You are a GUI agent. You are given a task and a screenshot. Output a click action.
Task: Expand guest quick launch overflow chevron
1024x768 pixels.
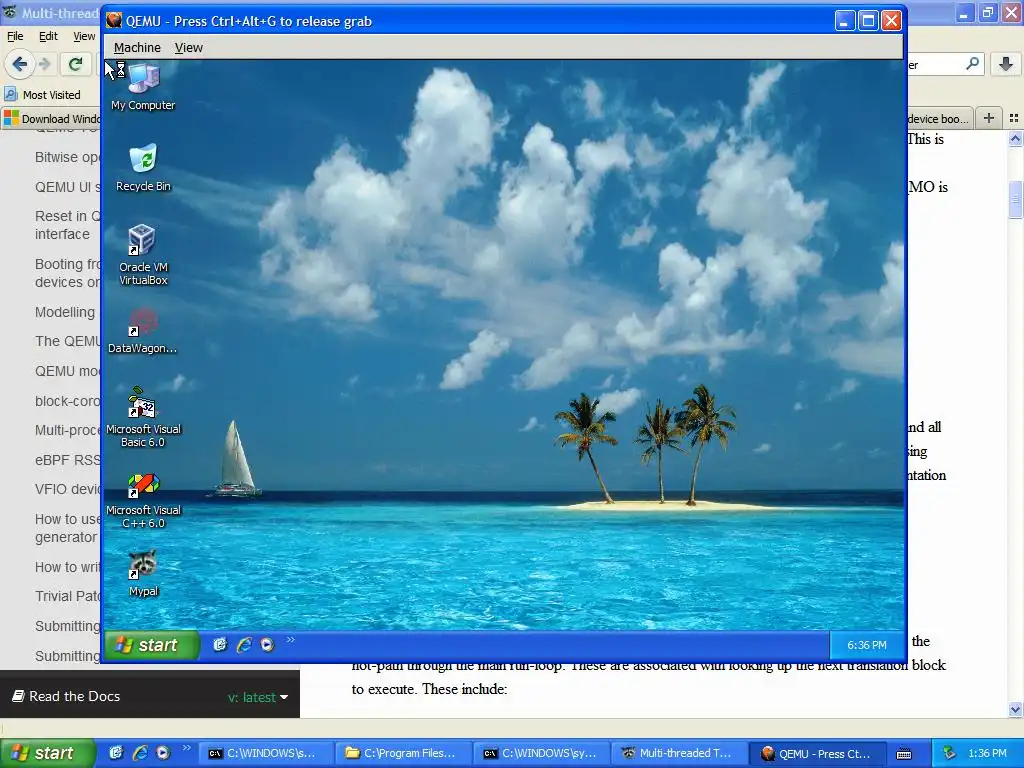[x=291, y=639]
